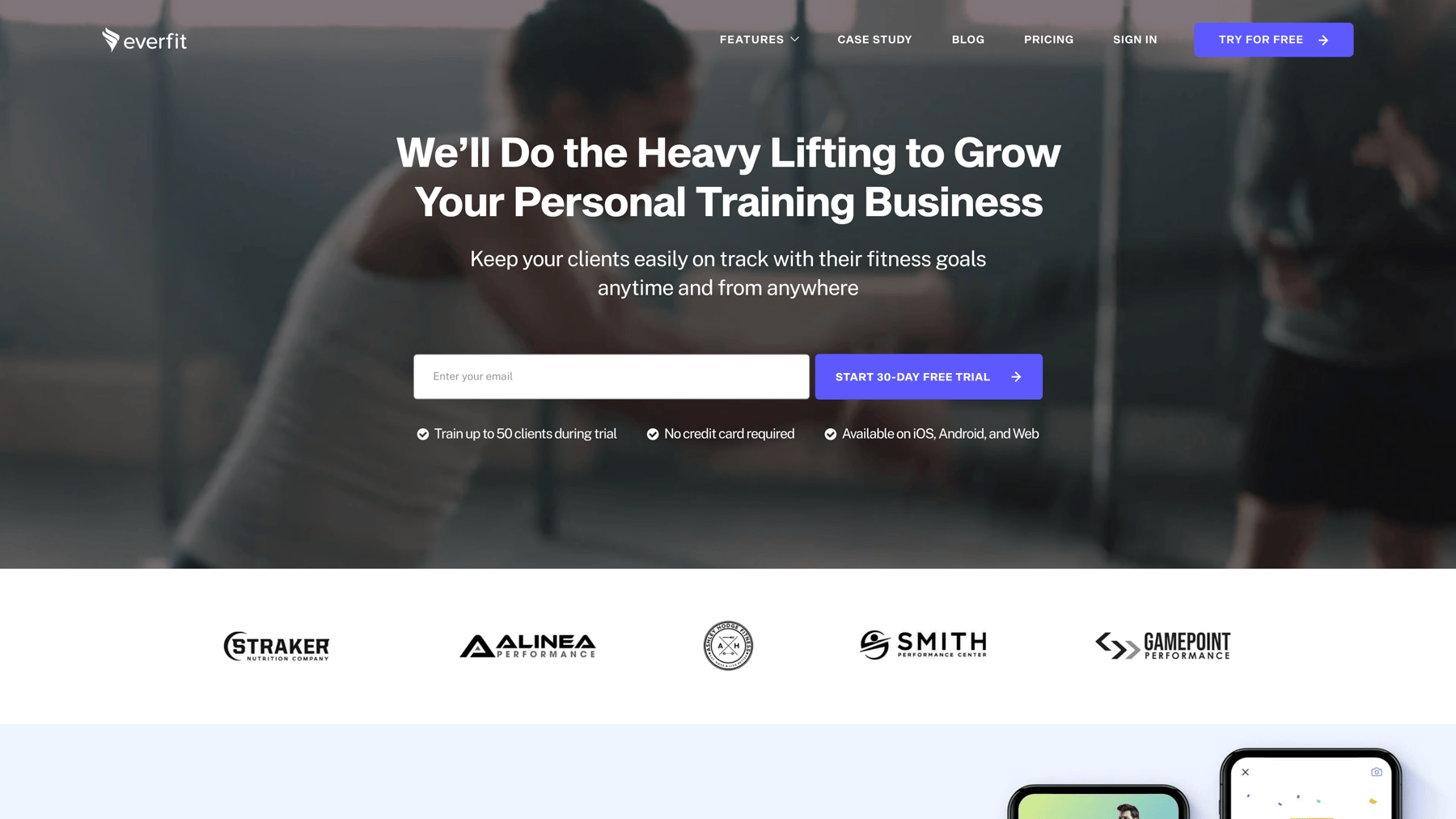Open the Pricing page
Screen dimensions: 1456x819
pos(1048,40)
